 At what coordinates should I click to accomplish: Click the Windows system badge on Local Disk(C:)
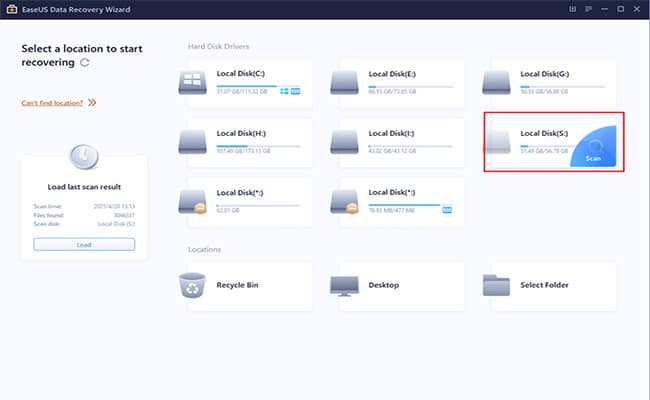(284, 91)
